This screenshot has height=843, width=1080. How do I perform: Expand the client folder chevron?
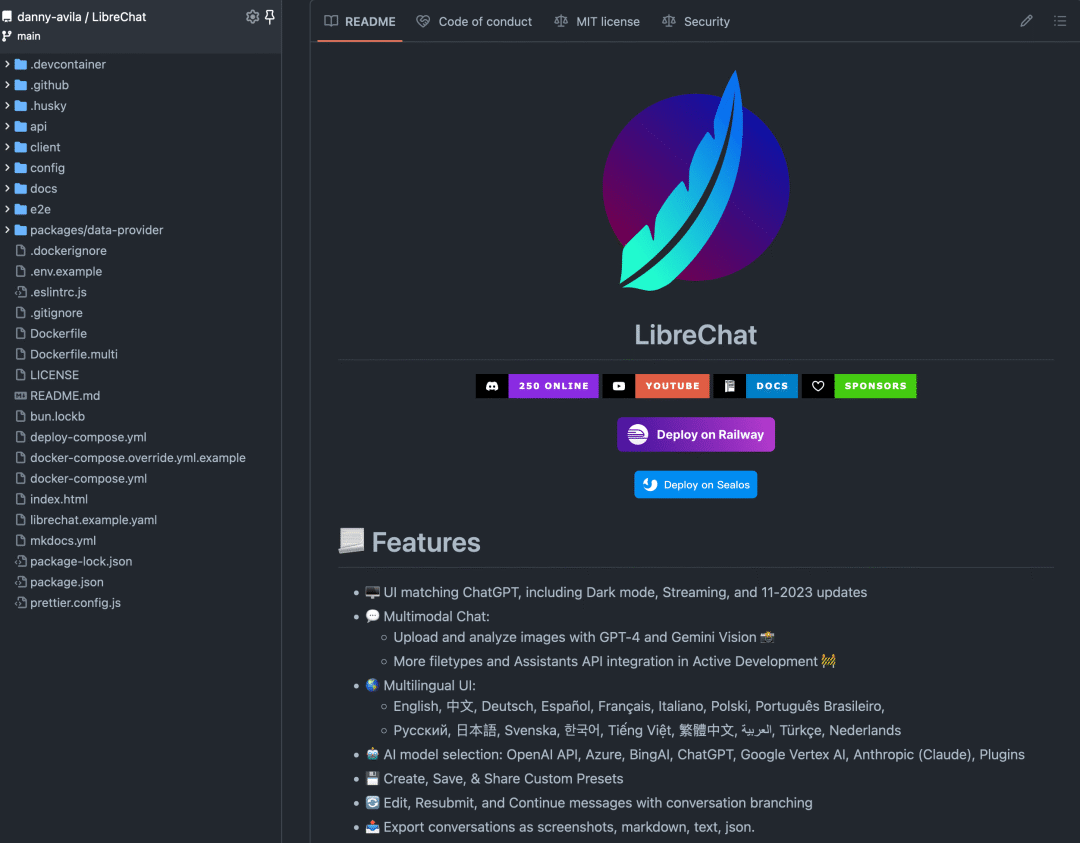tap(7, 147)
